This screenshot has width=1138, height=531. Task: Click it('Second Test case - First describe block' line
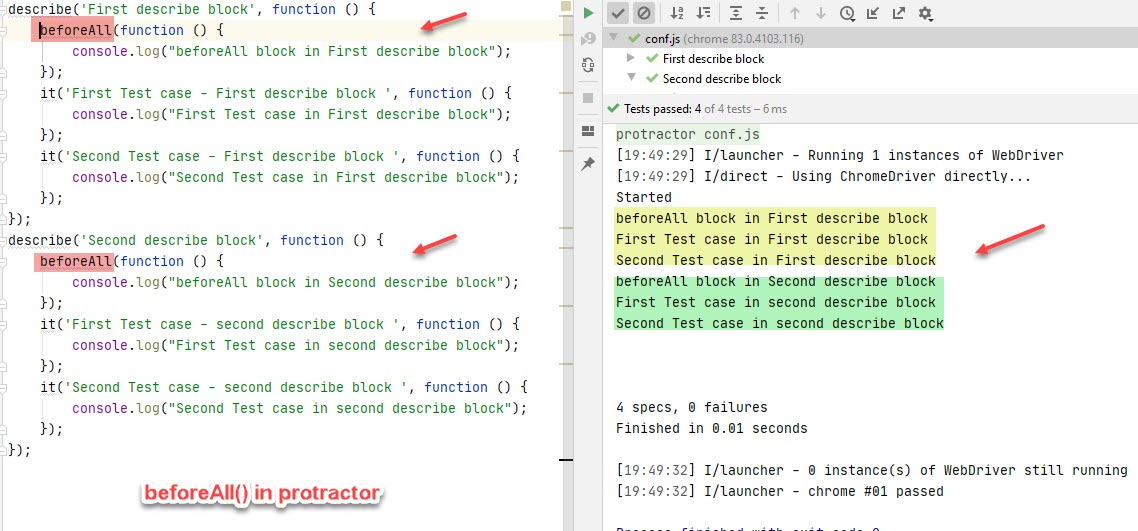[280, 157]
